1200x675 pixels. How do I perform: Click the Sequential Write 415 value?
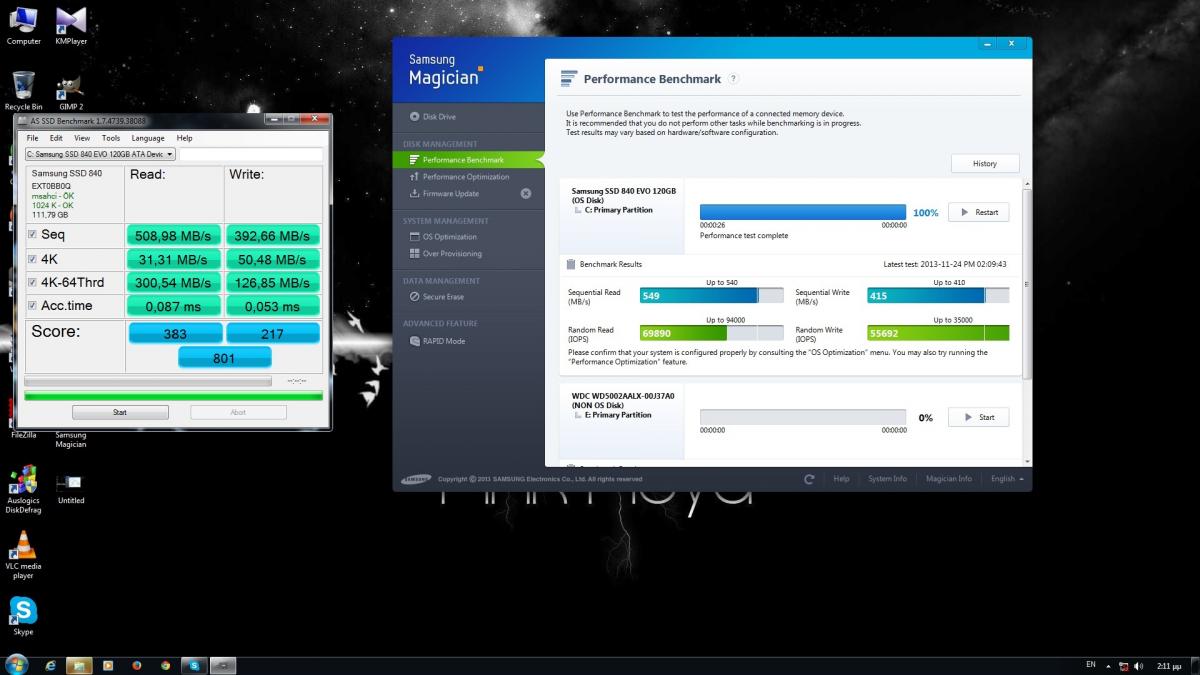(x=879, y=295)
